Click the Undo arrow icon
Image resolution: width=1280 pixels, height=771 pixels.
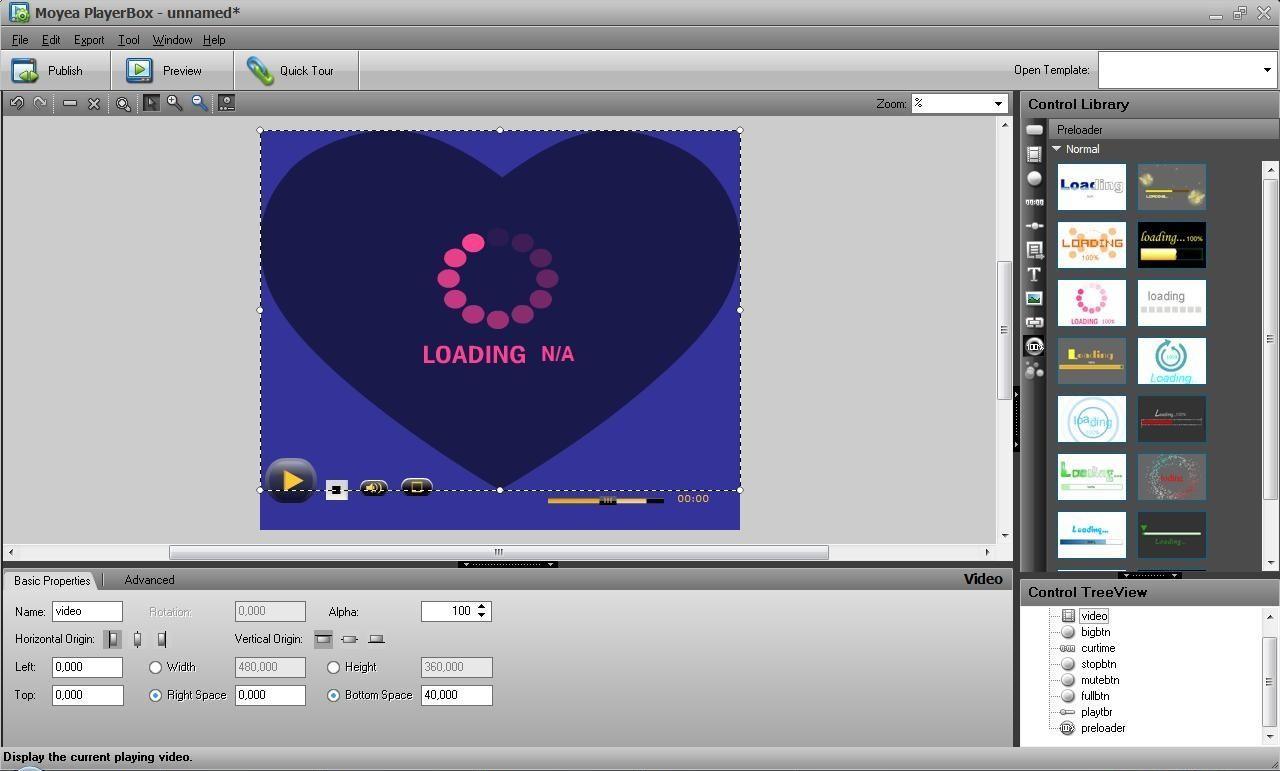[x=17, y=103]
